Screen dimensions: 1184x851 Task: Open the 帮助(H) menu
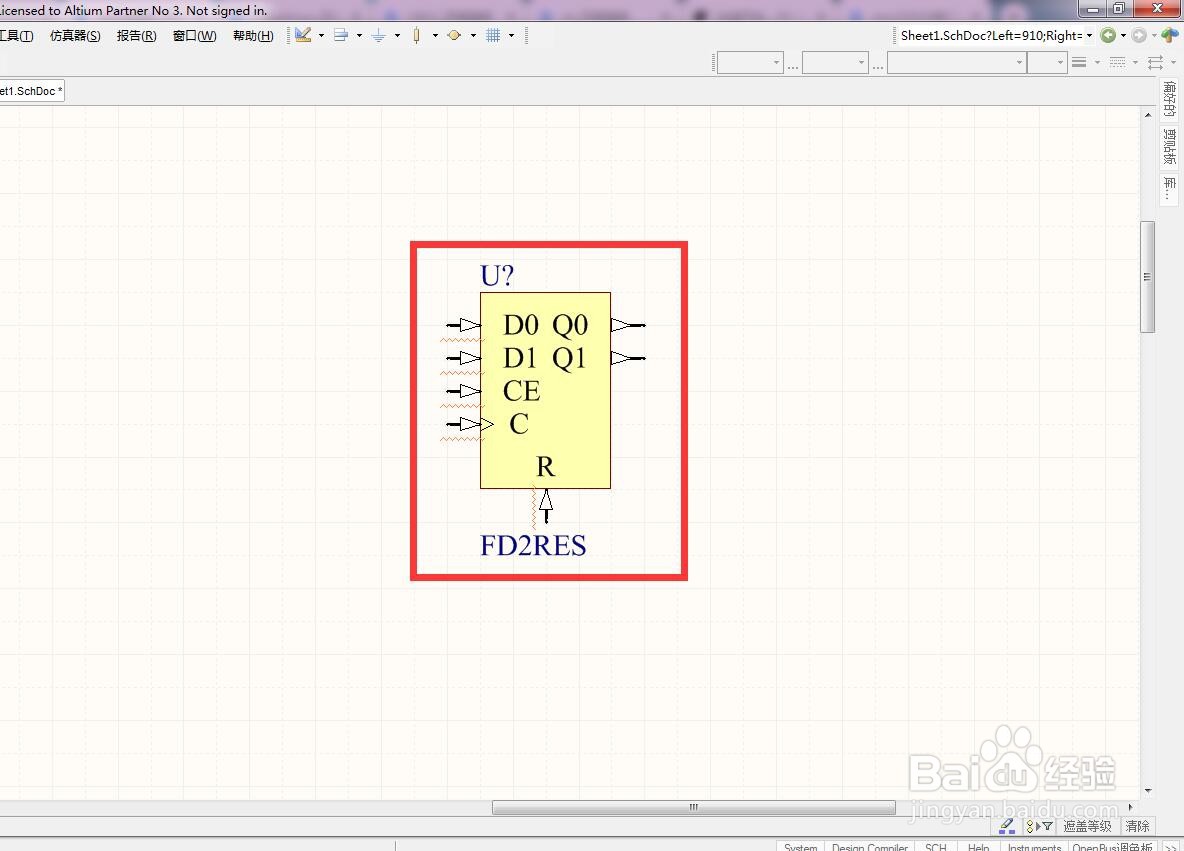pyautogui.click(x=253, y=35)
